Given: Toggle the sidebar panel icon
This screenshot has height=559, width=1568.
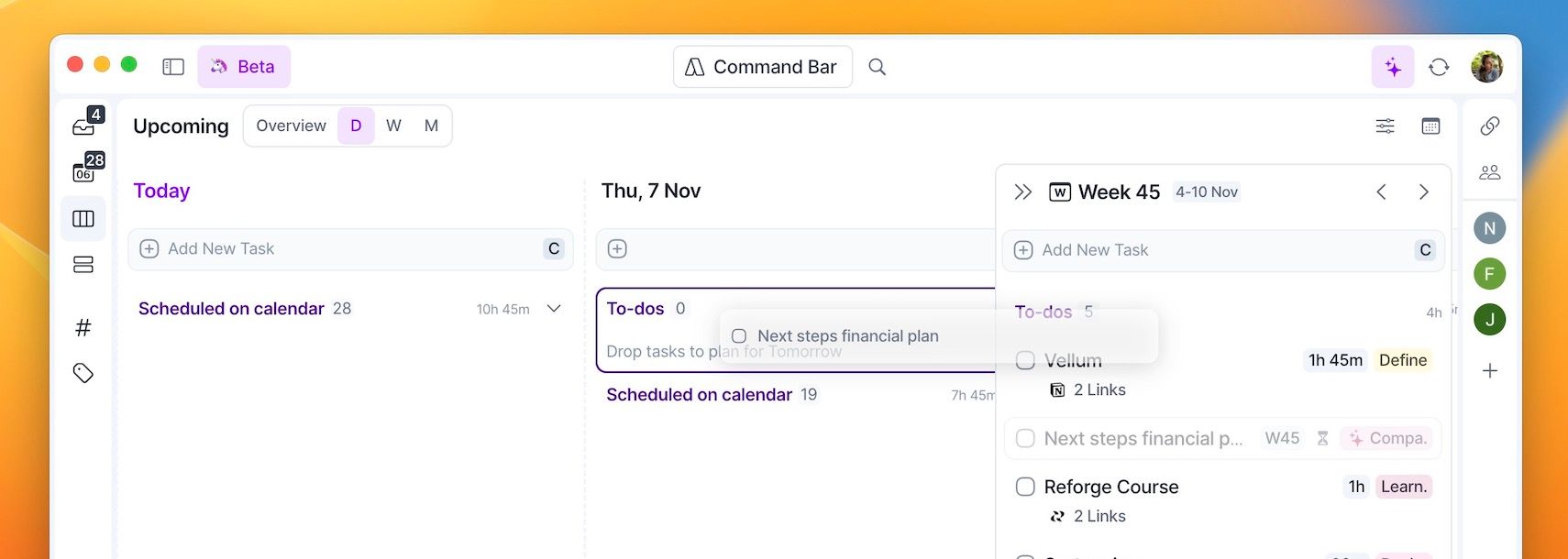Looking at the screenshot, I should click(x=173, y=67).
